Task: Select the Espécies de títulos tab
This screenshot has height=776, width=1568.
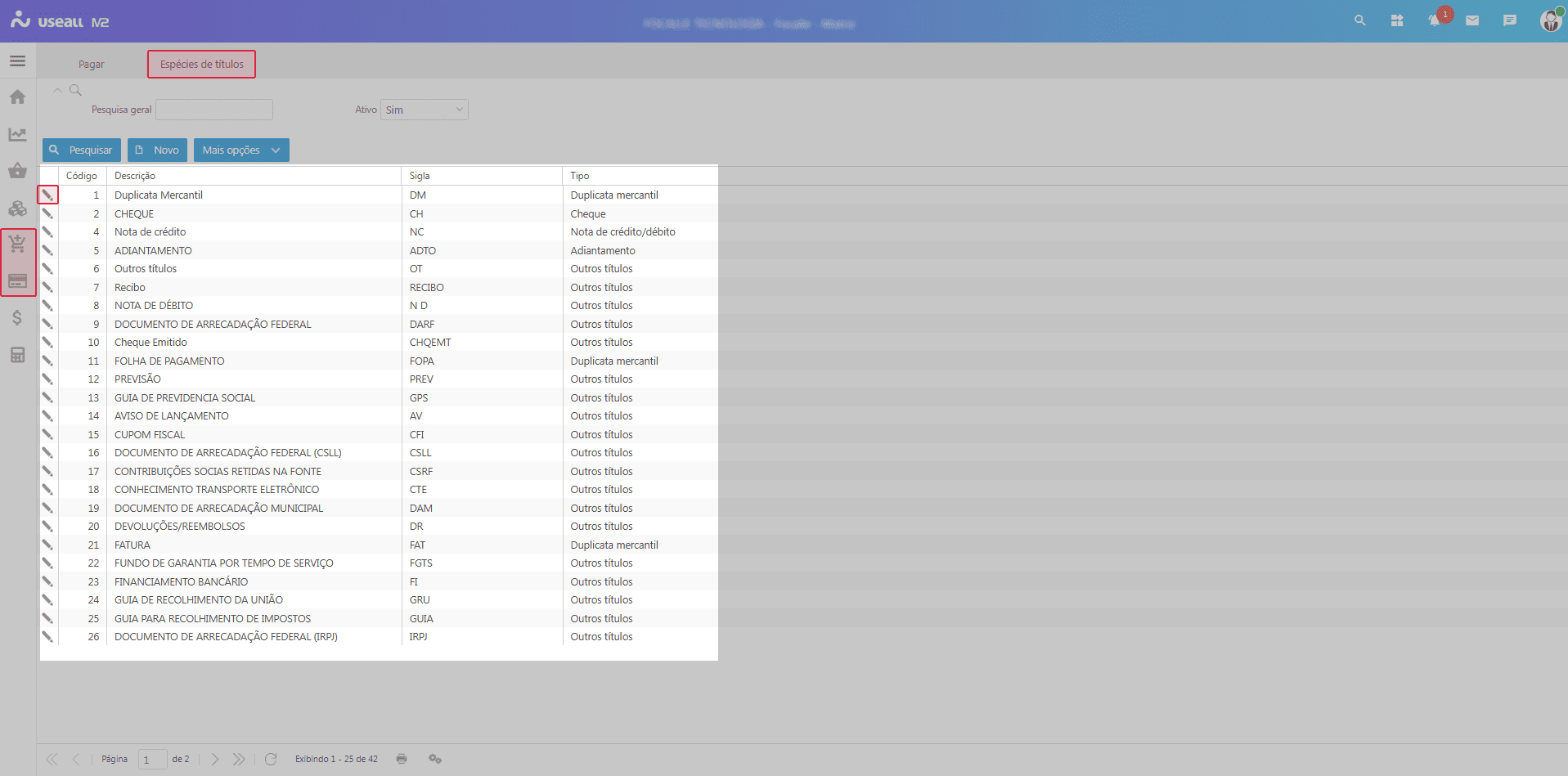Action: coord(201,65)
